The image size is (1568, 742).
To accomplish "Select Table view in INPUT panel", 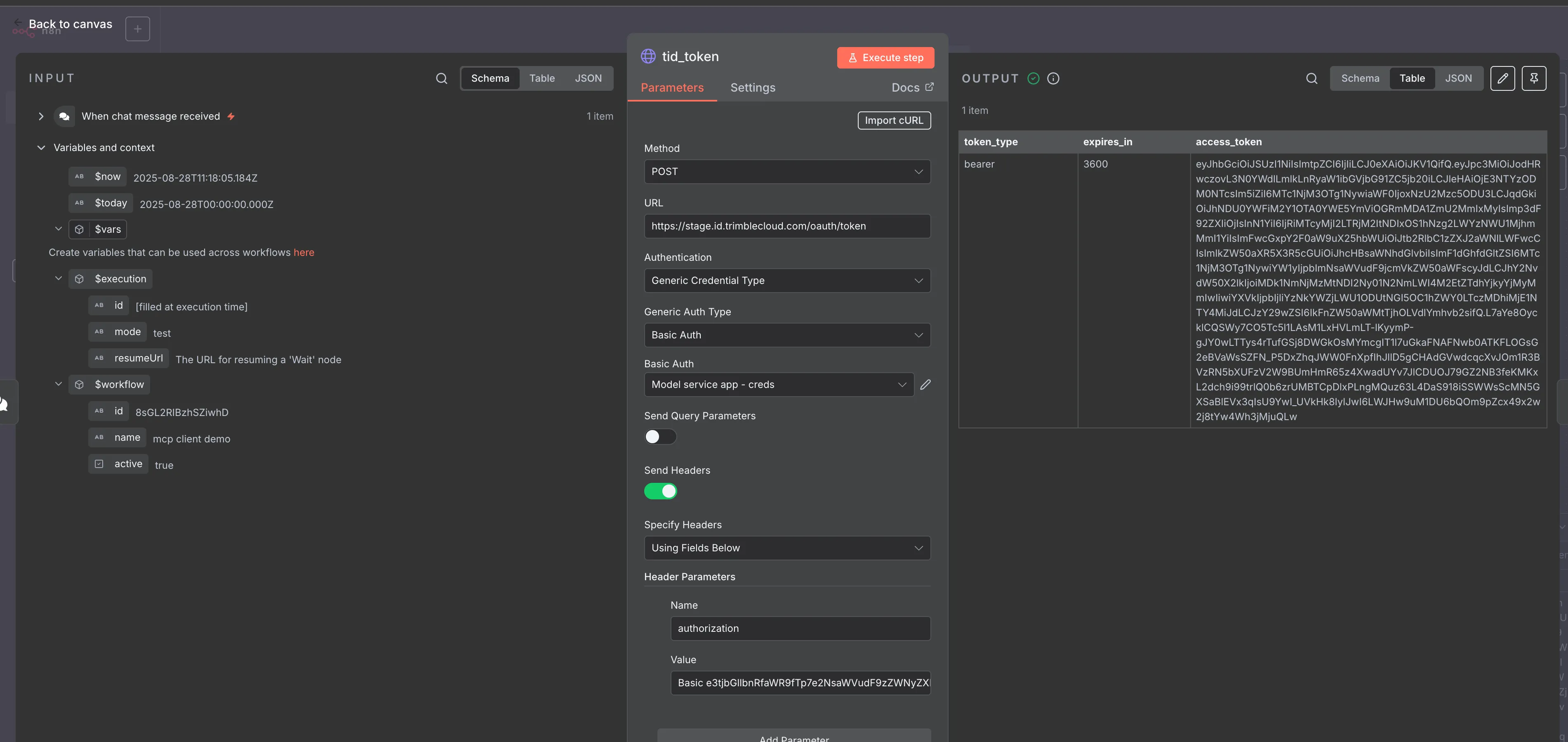I will coord(541,78).
